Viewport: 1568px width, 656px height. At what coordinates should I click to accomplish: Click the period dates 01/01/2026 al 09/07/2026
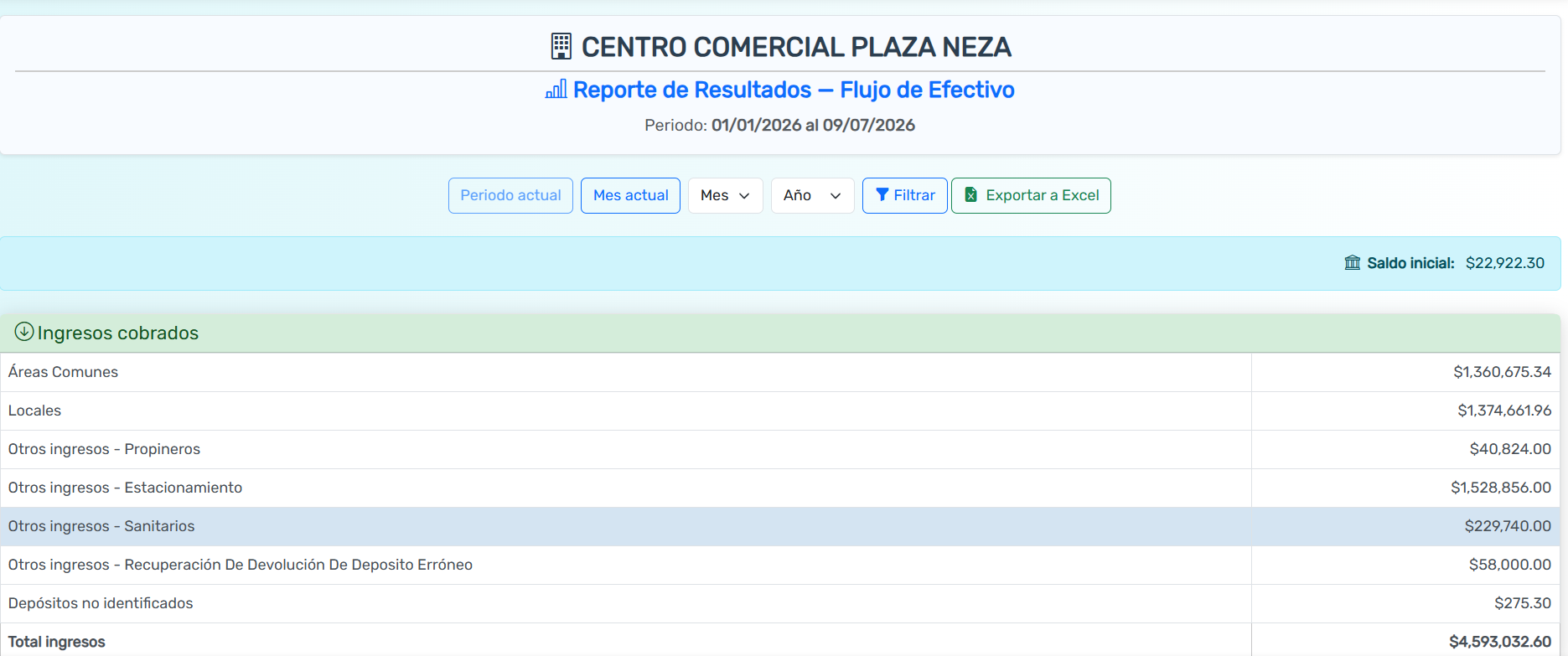813,125
